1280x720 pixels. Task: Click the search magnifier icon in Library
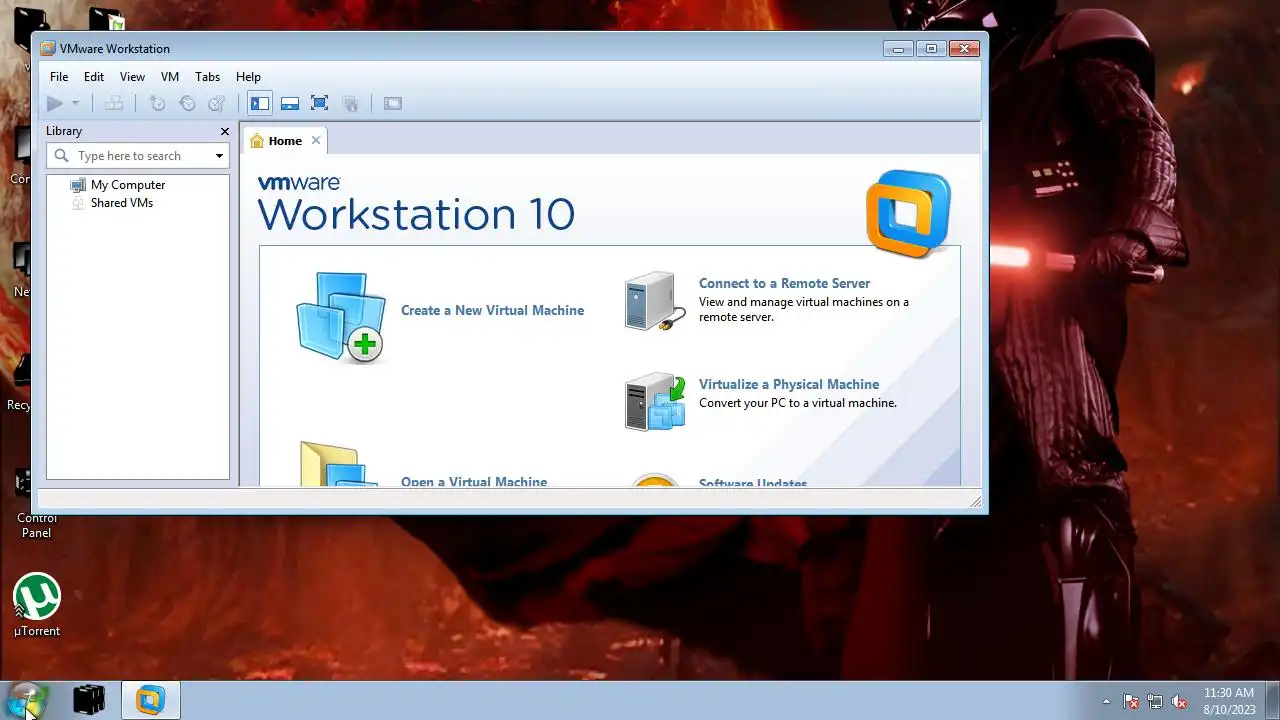pos(62,156)
